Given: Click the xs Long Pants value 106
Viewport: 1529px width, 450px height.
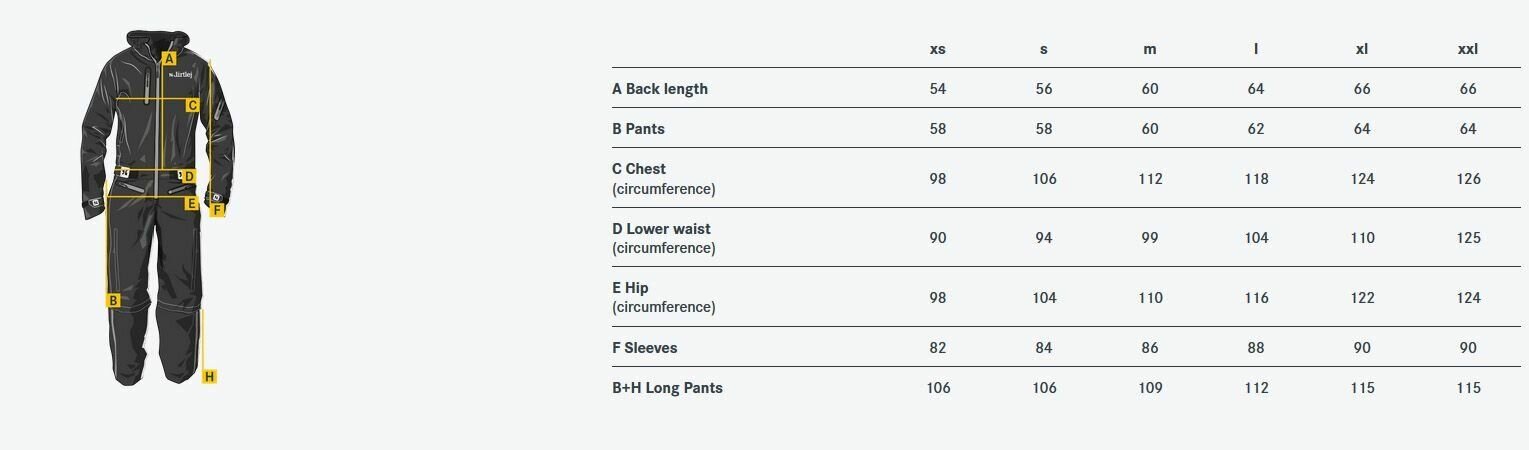Looking at the screenshot, I should coord(938,388).
